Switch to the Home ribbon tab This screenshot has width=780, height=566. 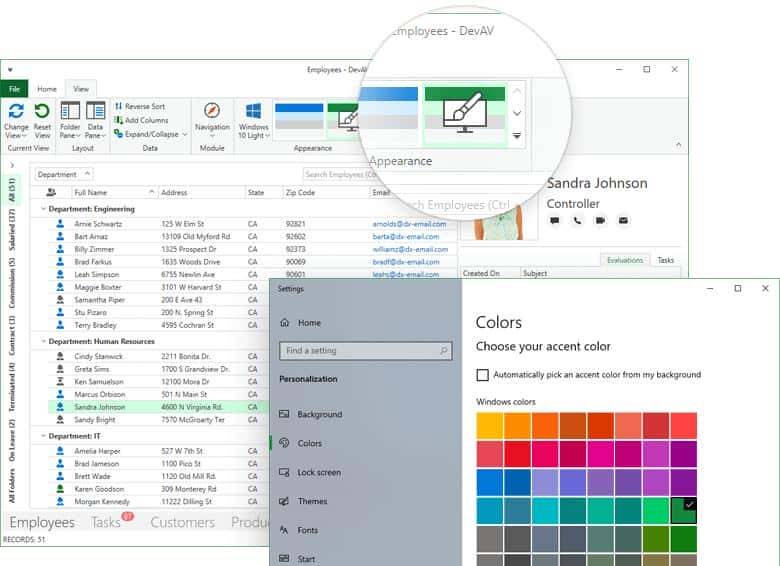(47, 89)
